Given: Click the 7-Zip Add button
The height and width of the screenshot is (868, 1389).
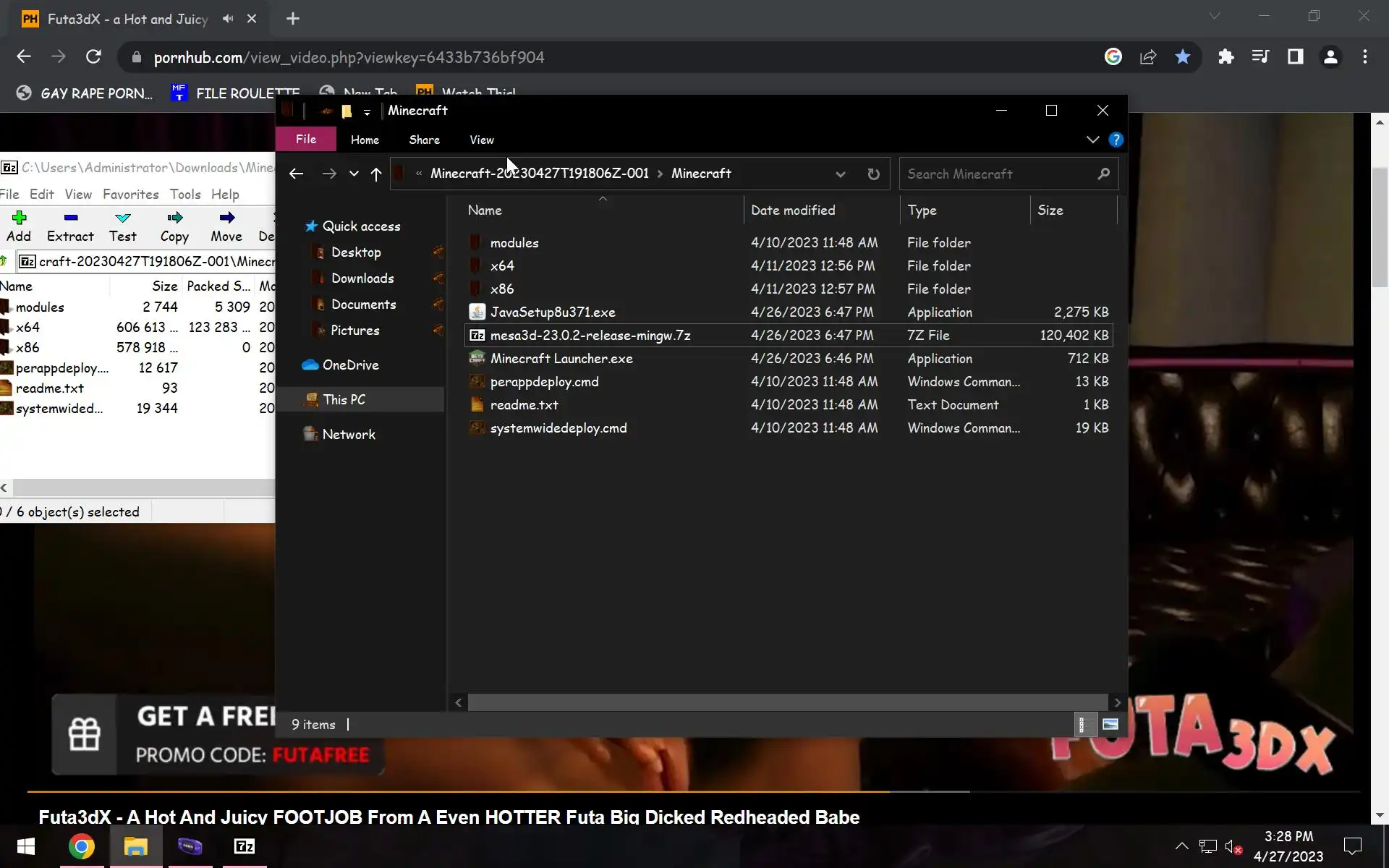Looking at the screenshot, I should click(19, 226).
